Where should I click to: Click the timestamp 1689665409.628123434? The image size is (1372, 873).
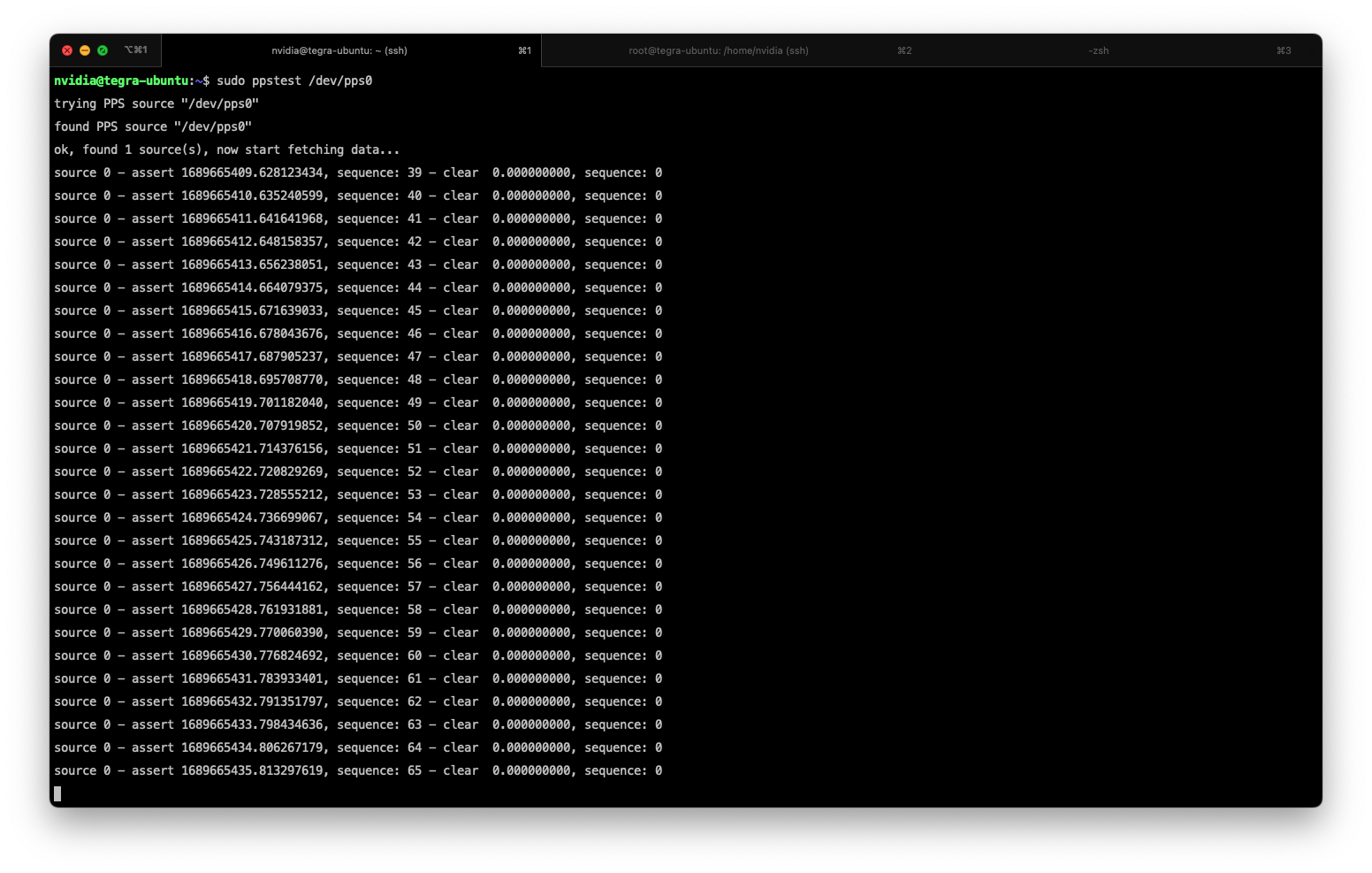(x=253, y=172)
